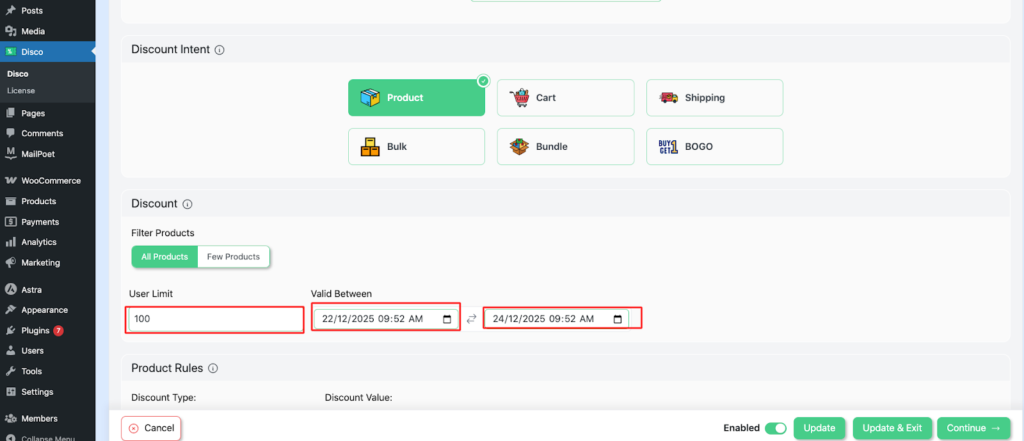
Task: Click the Astra icon in sidebar
Action: [x=10, y=289]
